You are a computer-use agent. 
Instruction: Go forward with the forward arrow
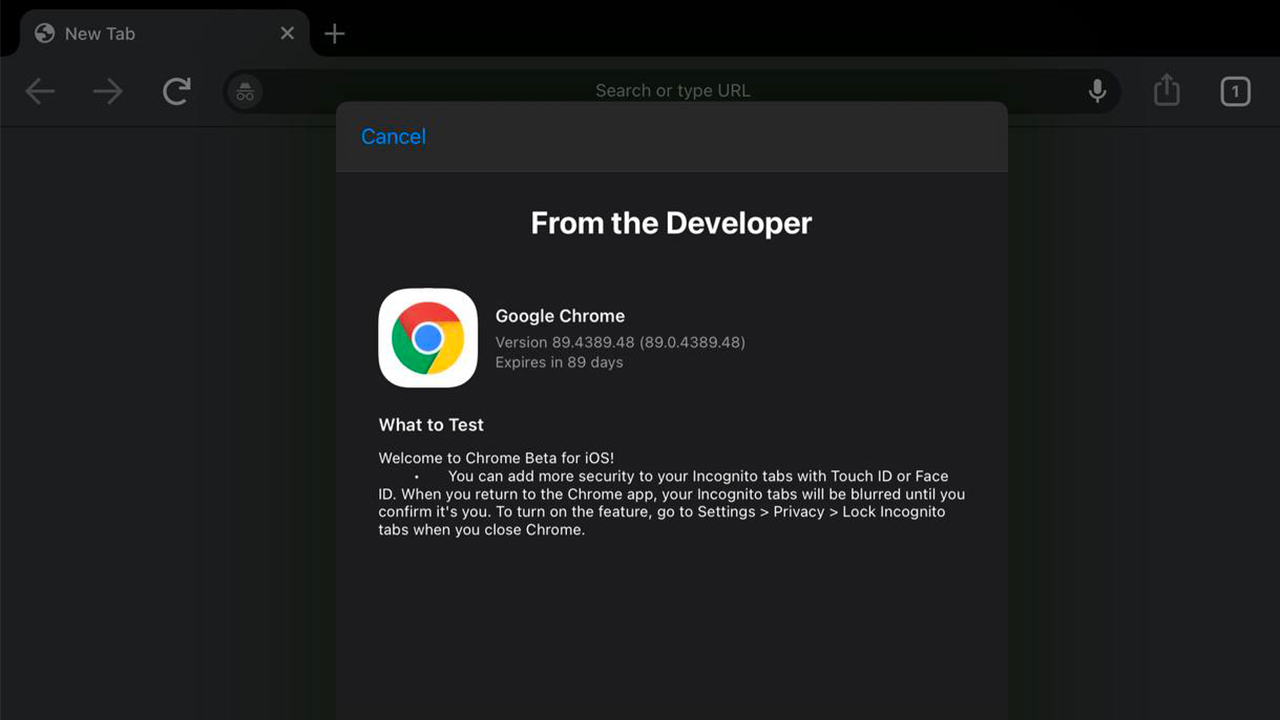[108, 92]
